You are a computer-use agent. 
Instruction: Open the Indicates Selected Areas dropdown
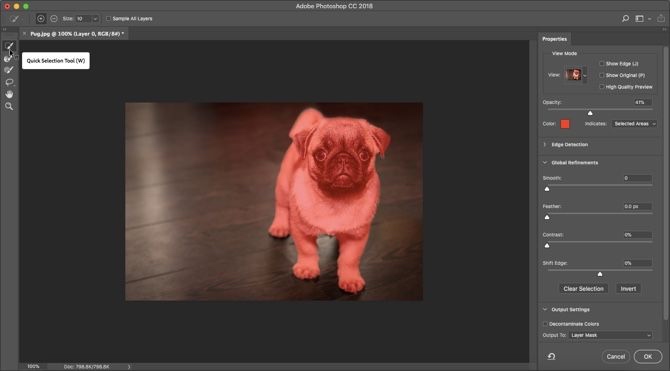pyautogui.click(x=635, y=124)
